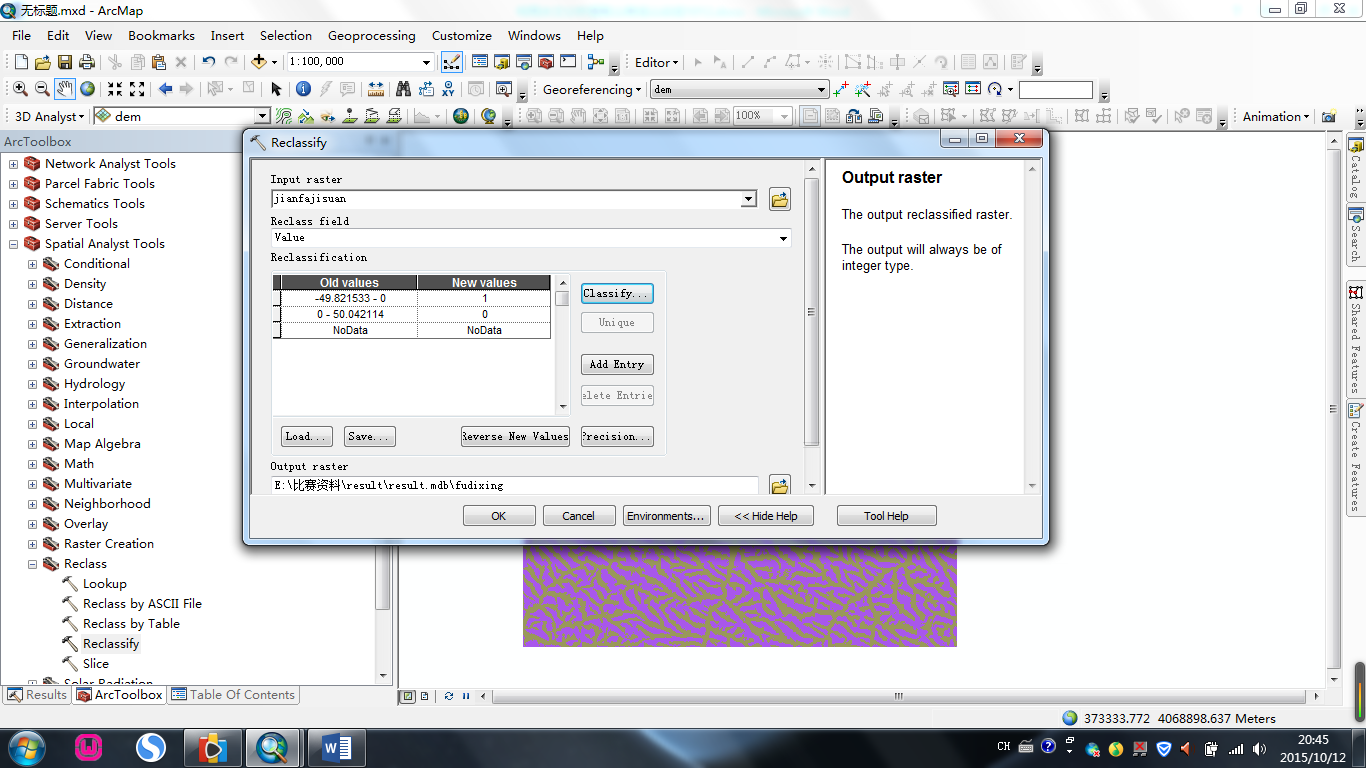Select the Identify tool icon
This screenshot has width=1366, height=768.
click(x=303, y=89)
